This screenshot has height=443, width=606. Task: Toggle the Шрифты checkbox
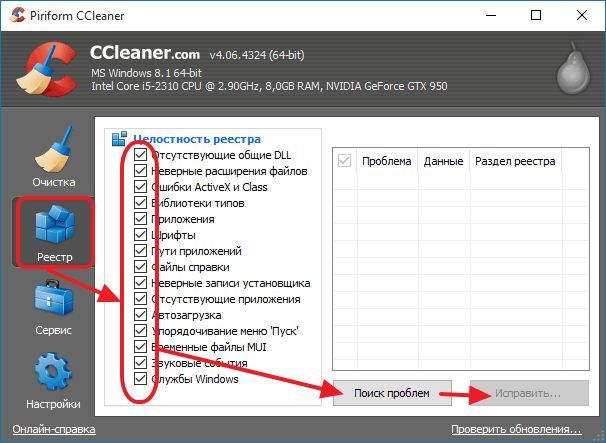[x=140, y=235]
